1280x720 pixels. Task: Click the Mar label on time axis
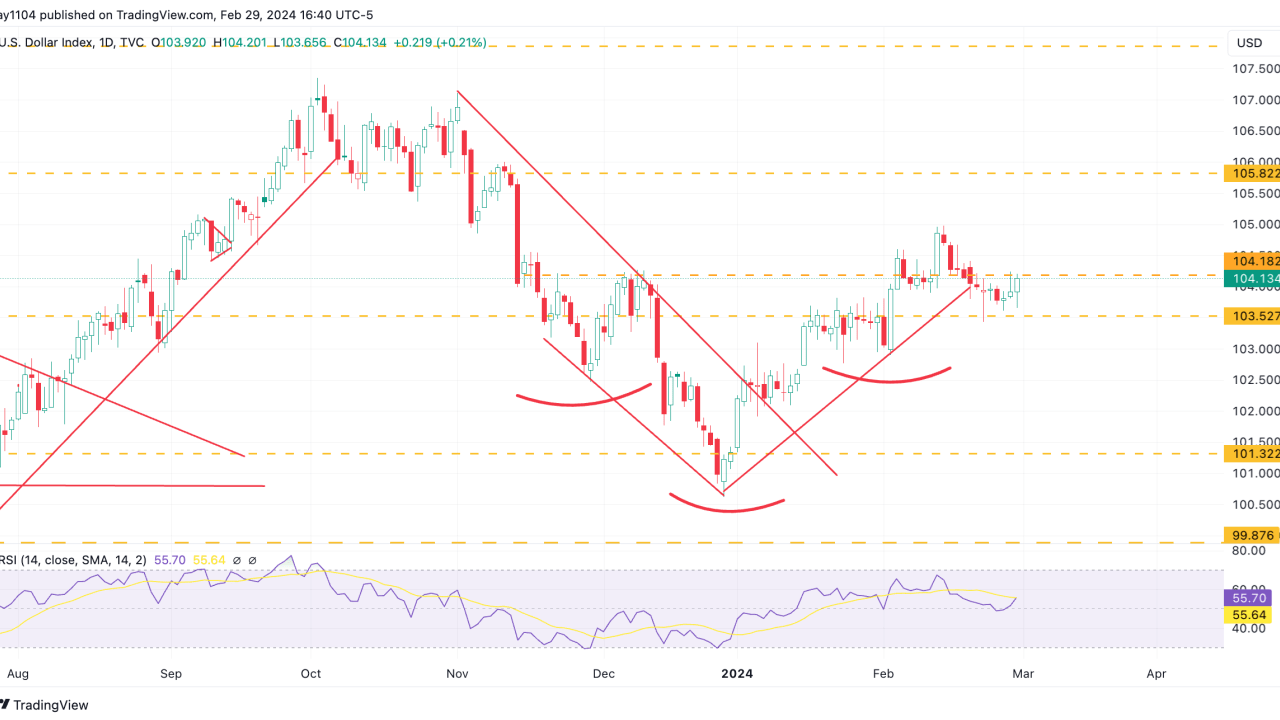coord(1022,674)
